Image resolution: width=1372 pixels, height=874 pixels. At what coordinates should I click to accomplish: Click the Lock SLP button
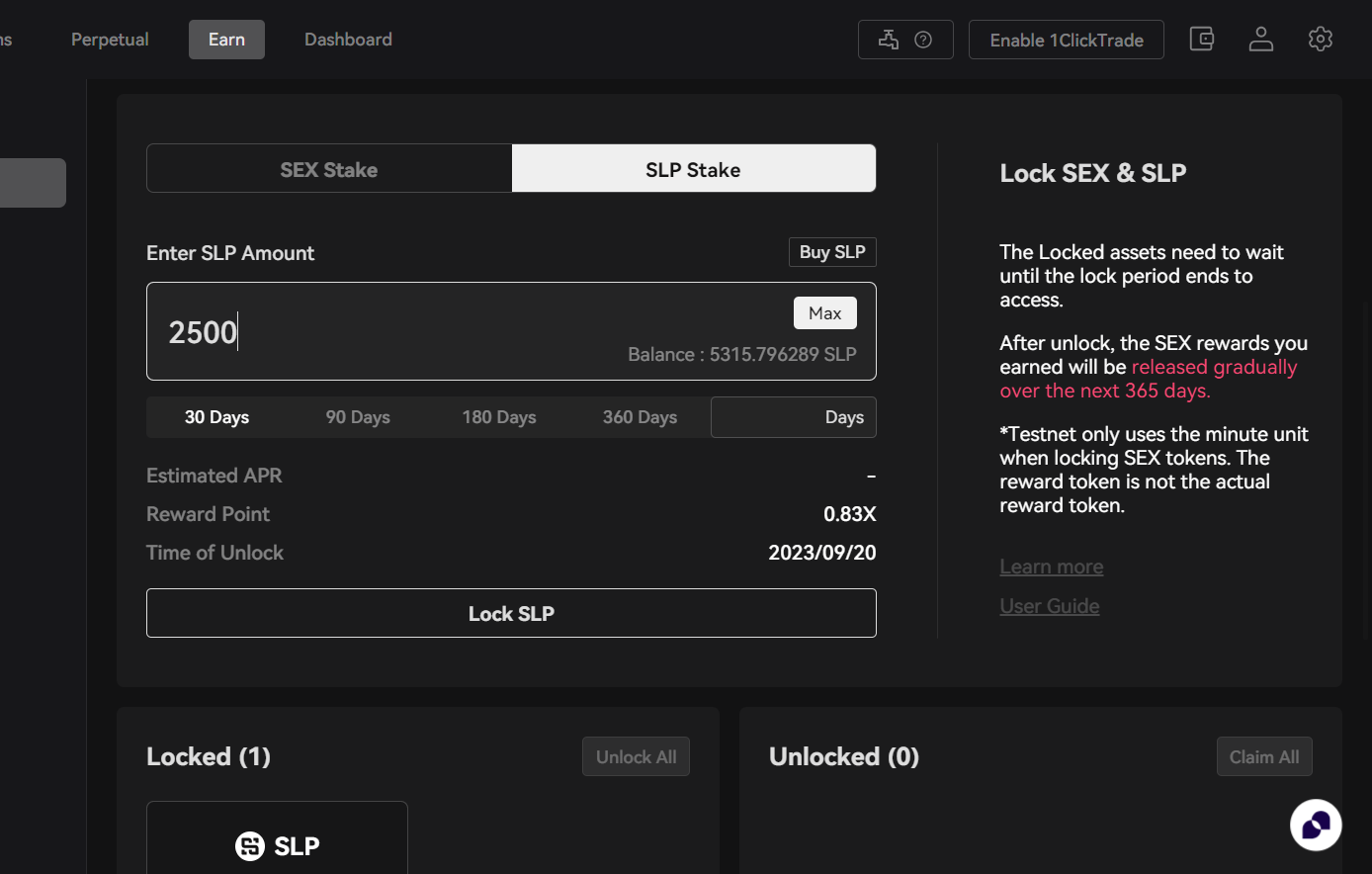pos(511,613)
